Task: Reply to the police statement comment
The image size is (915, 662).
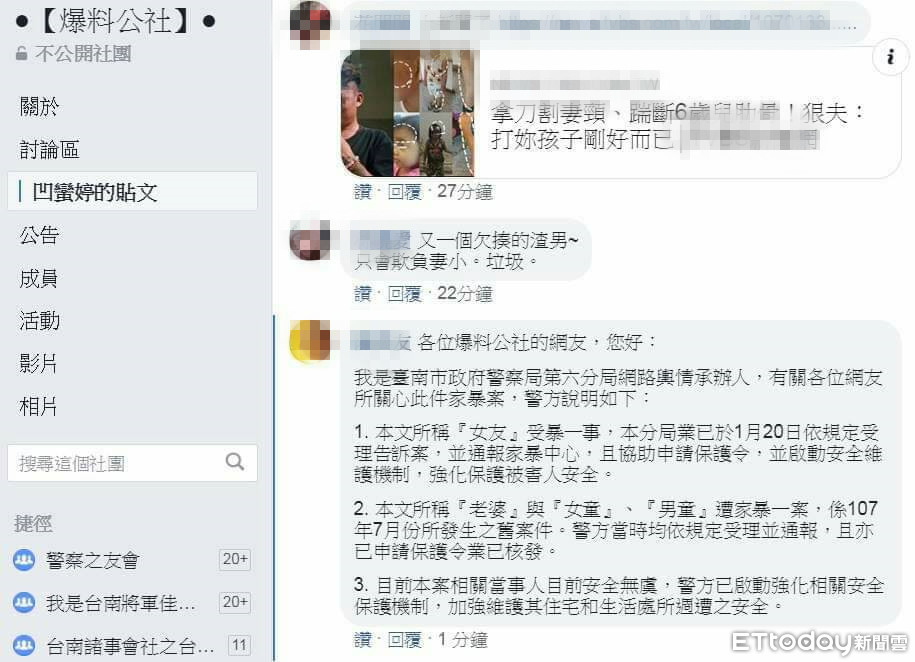Action: point(404,640)
